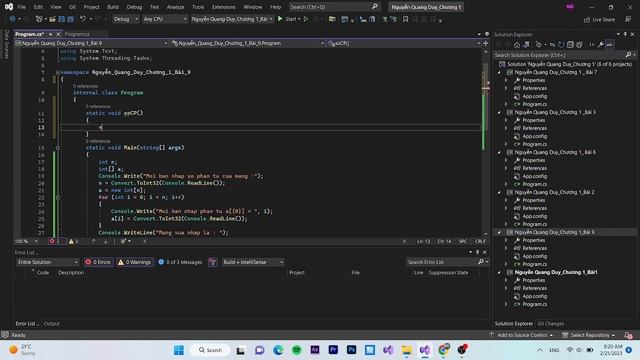Click Collapse All icon in Solution Explorer
Image resolution: width=640 pixels, height=360 pixels.
pos(570,45)
